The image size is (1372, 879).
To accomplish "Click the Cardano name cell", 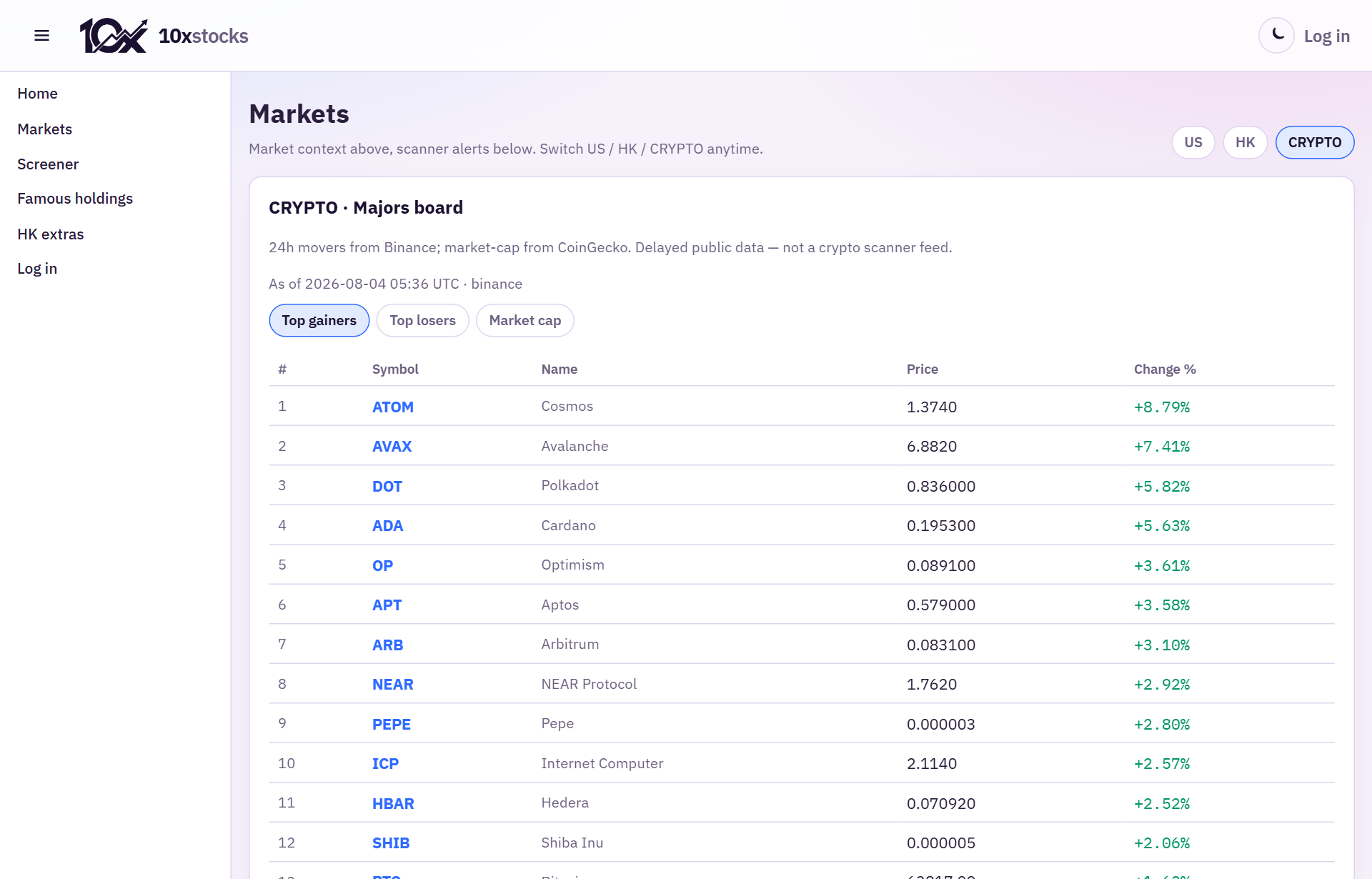I will (569, 525).
